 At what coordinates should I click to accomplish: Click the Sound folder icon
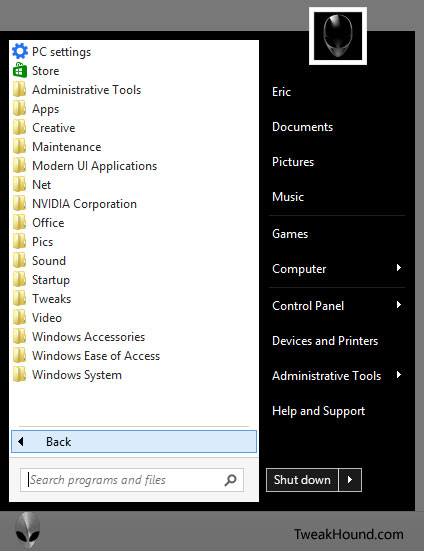pyautogui.click(x=19, y=260)
